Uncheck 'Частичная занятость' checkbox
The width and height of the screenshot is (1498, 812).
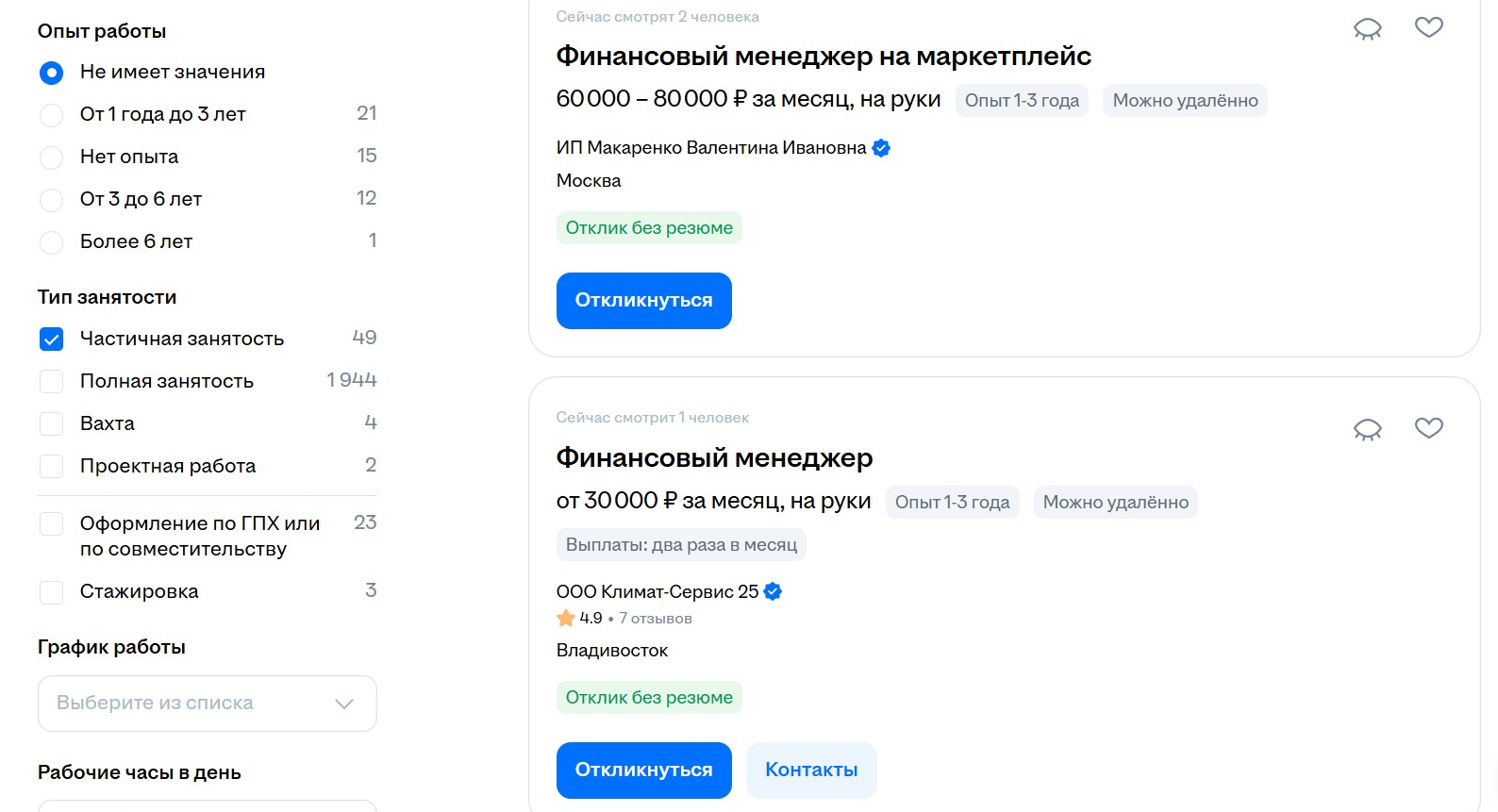52,340
